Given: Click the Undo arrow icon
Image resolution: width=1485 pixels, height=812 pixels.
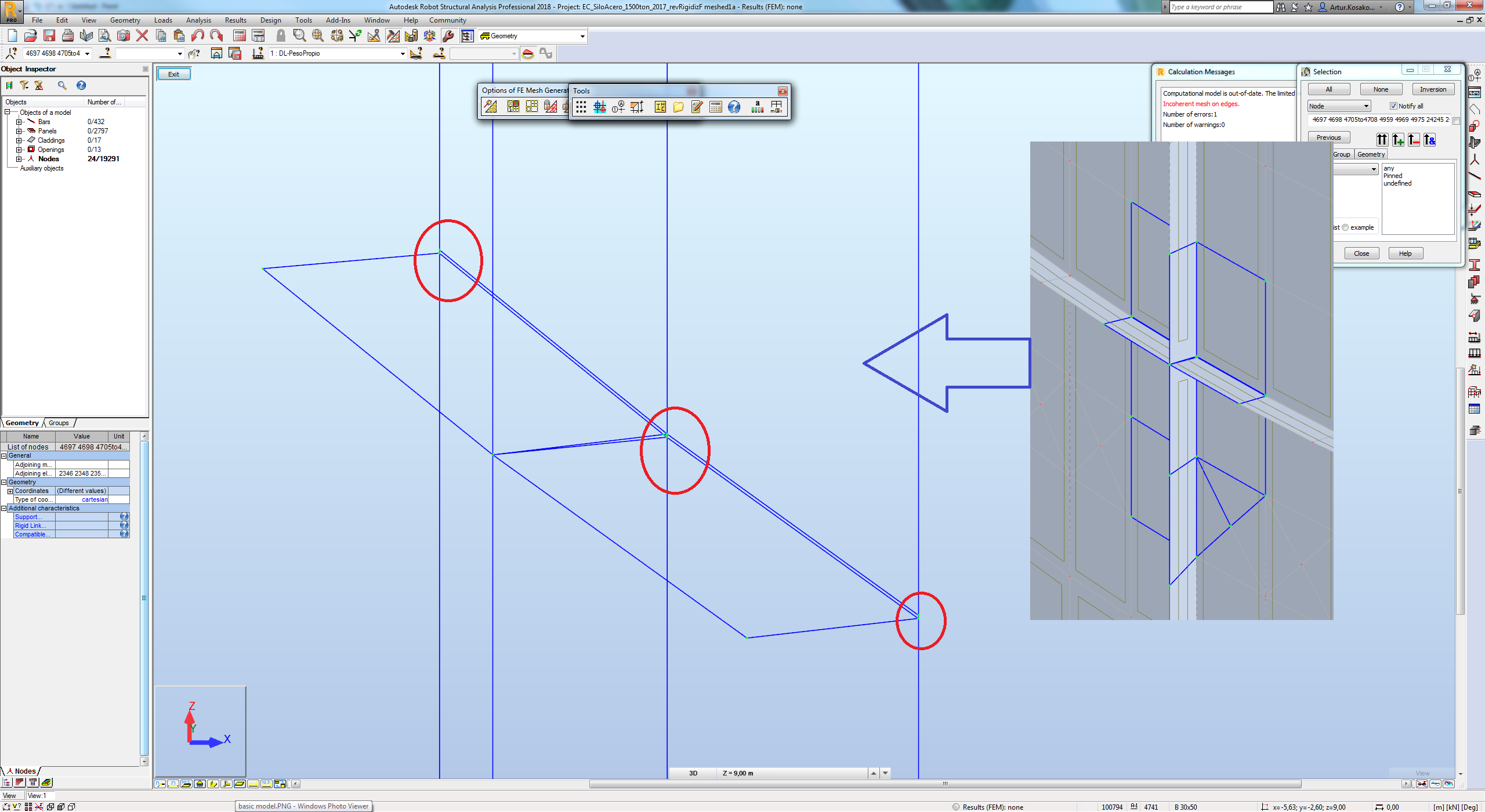Looking at the screenshot, I should click(198, 36).
